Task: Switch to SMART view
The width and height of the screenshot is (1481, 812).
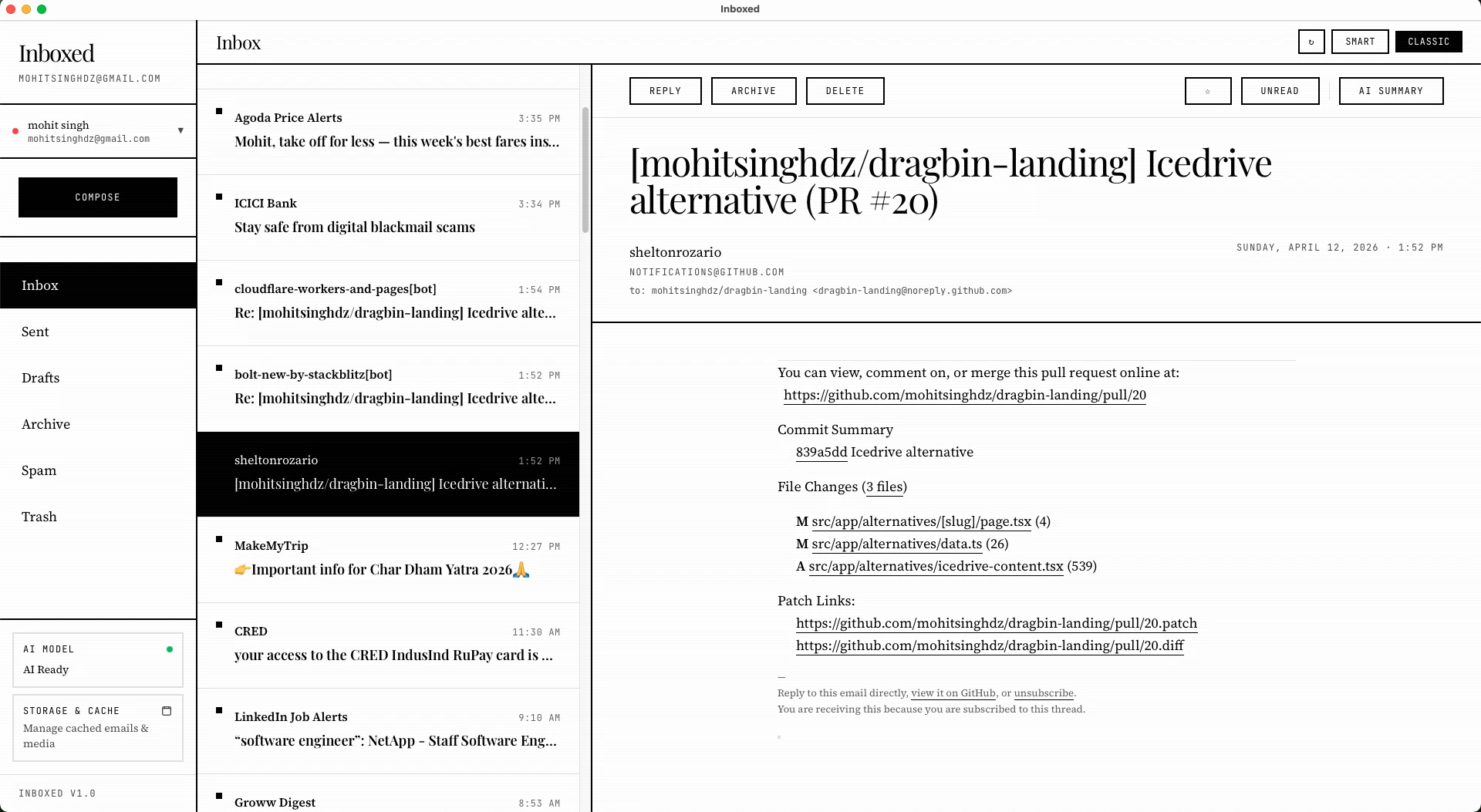Action: point(1359,42)
